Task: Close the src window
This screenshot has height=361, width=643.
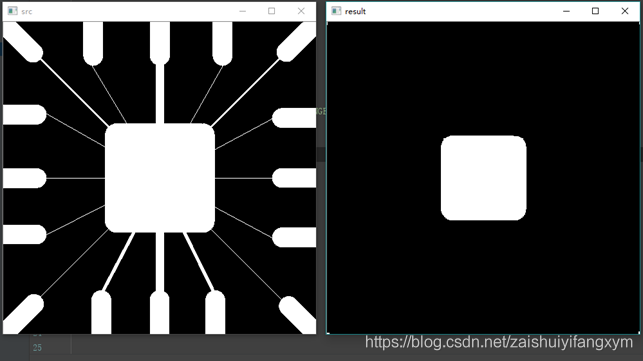Action: coord(301,11)
